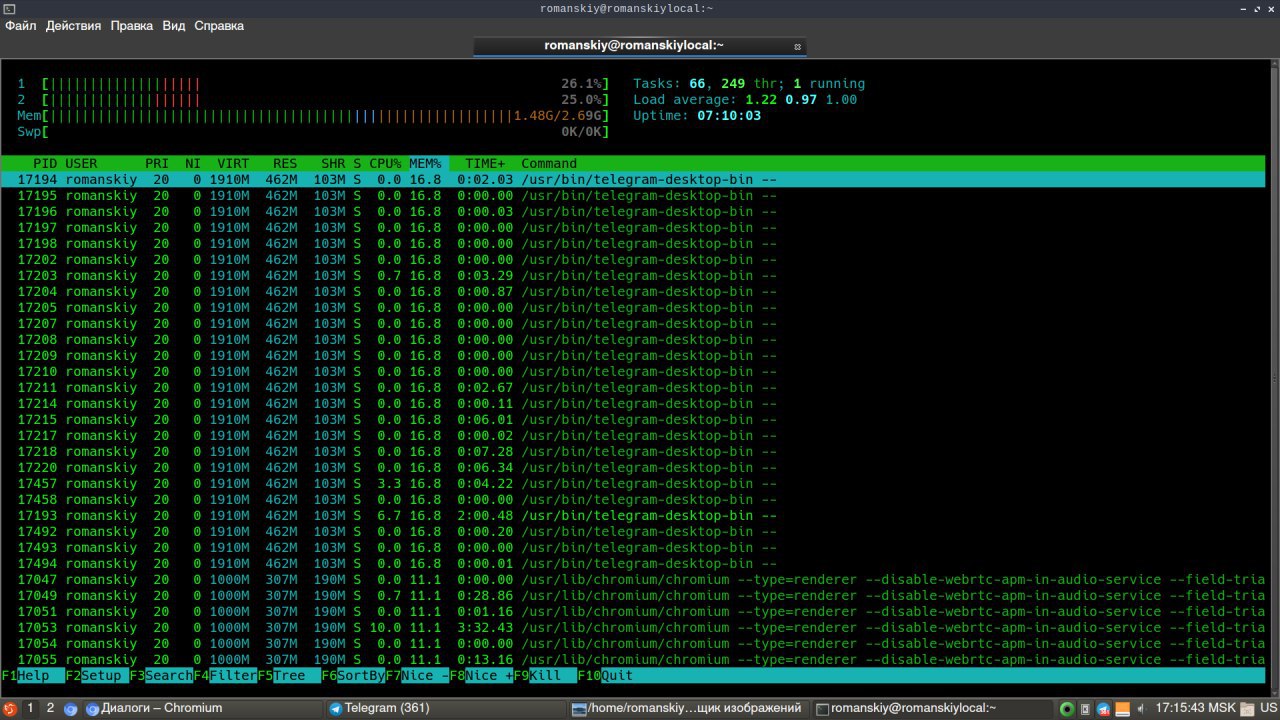Select chromium process row PID 17055
This screenshot has width=1280, height=720.
coord(633,660)
